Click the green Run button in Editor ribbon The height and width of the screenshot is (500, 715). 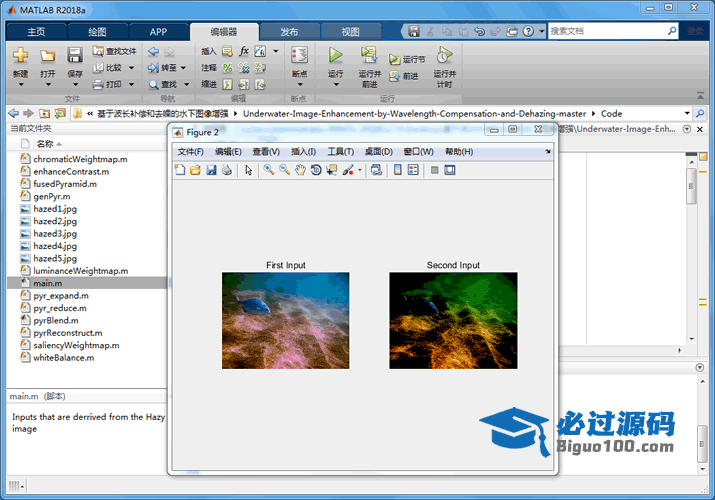[x=335, y=56]
